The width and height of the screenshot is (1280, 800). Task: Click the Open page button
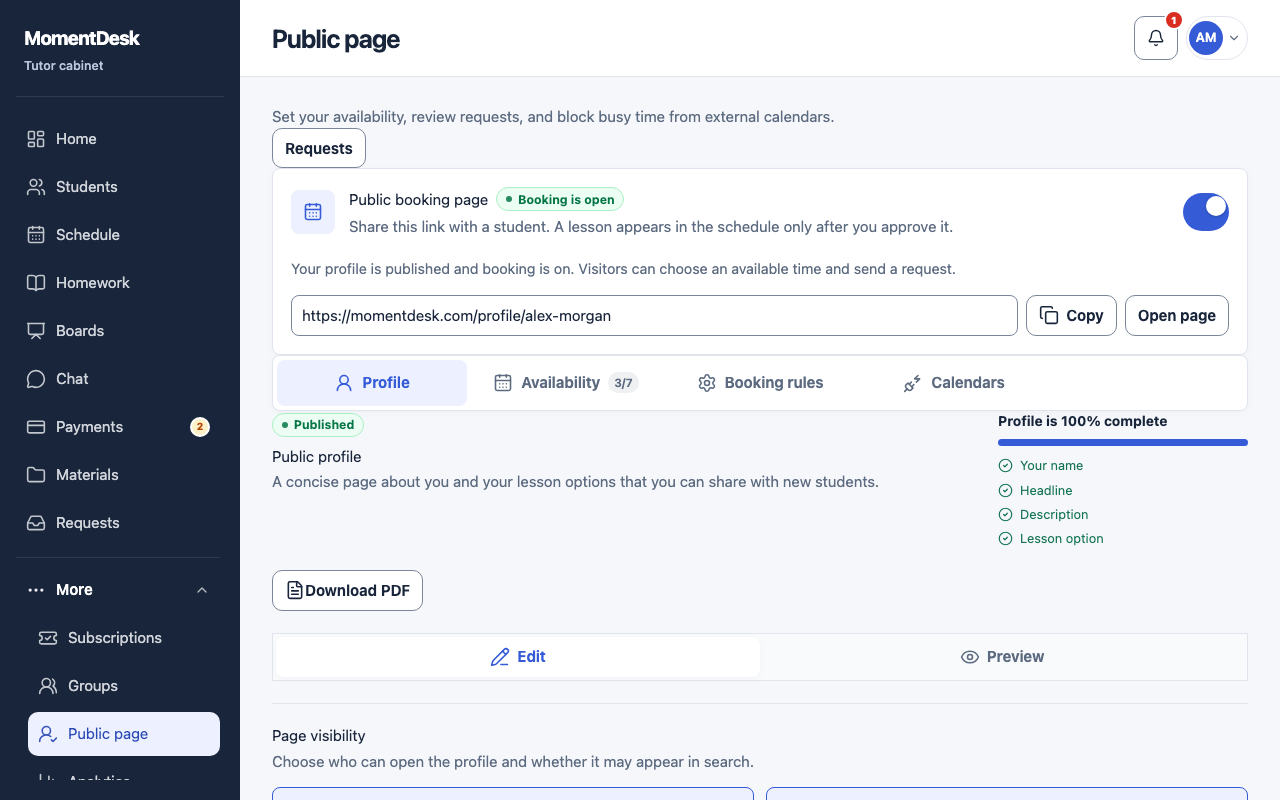click(x=1177, y=315)
